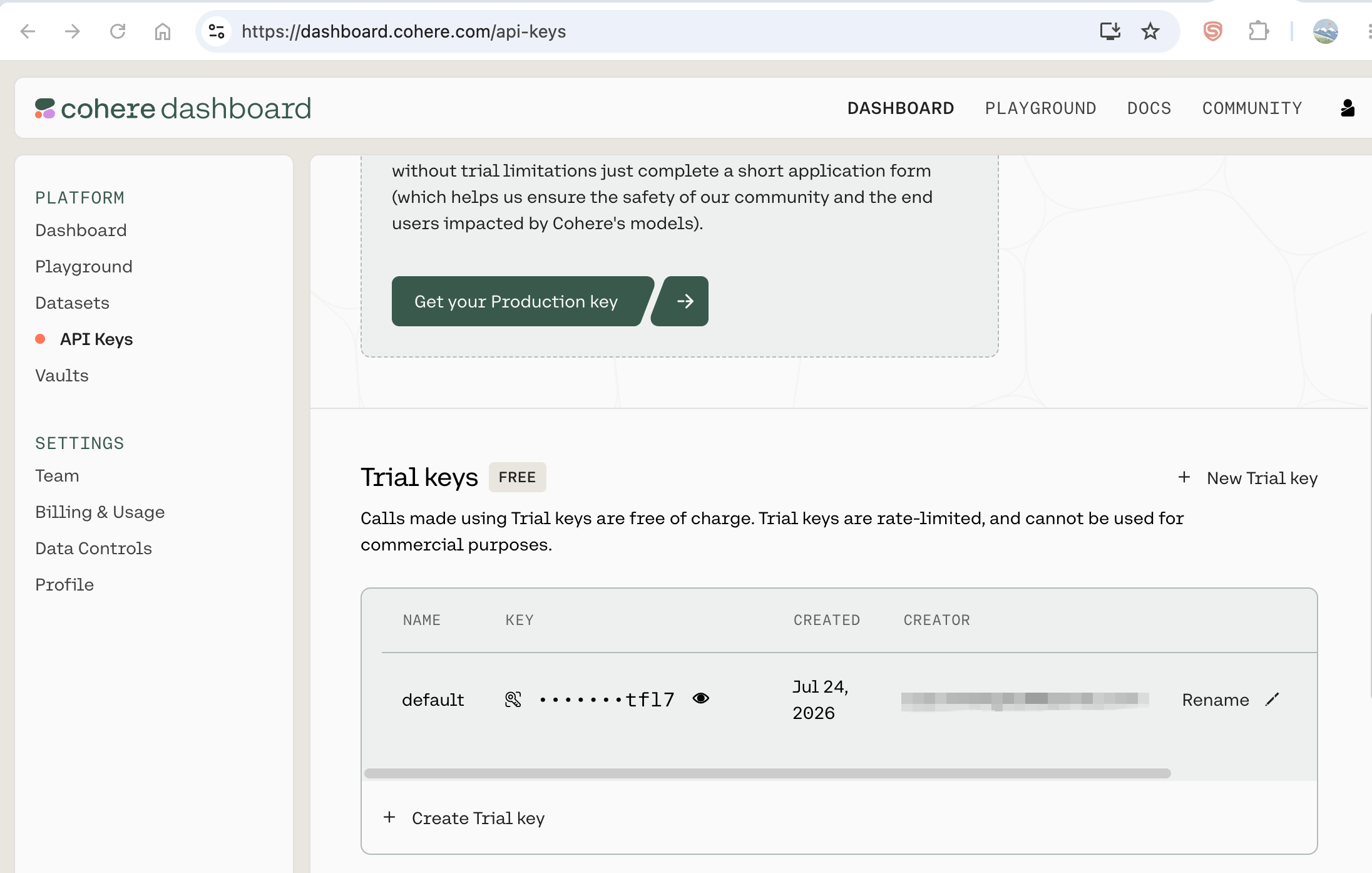Click the KEY column header
The height and width of the screenshot is (873, 1372).
coord(520,620)
